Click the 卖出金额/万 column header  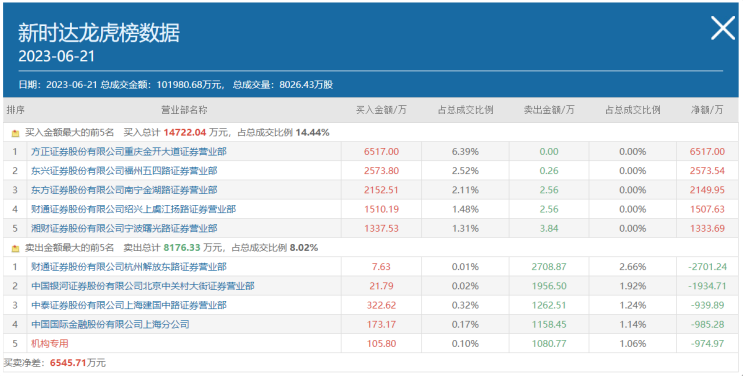point(549,110)
